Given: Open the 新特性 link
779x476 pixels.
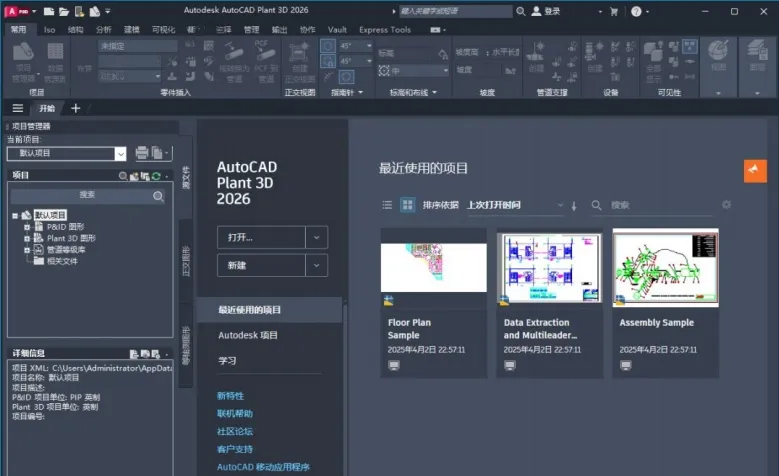Looking at the screenshot, I should tap(230, 396).
